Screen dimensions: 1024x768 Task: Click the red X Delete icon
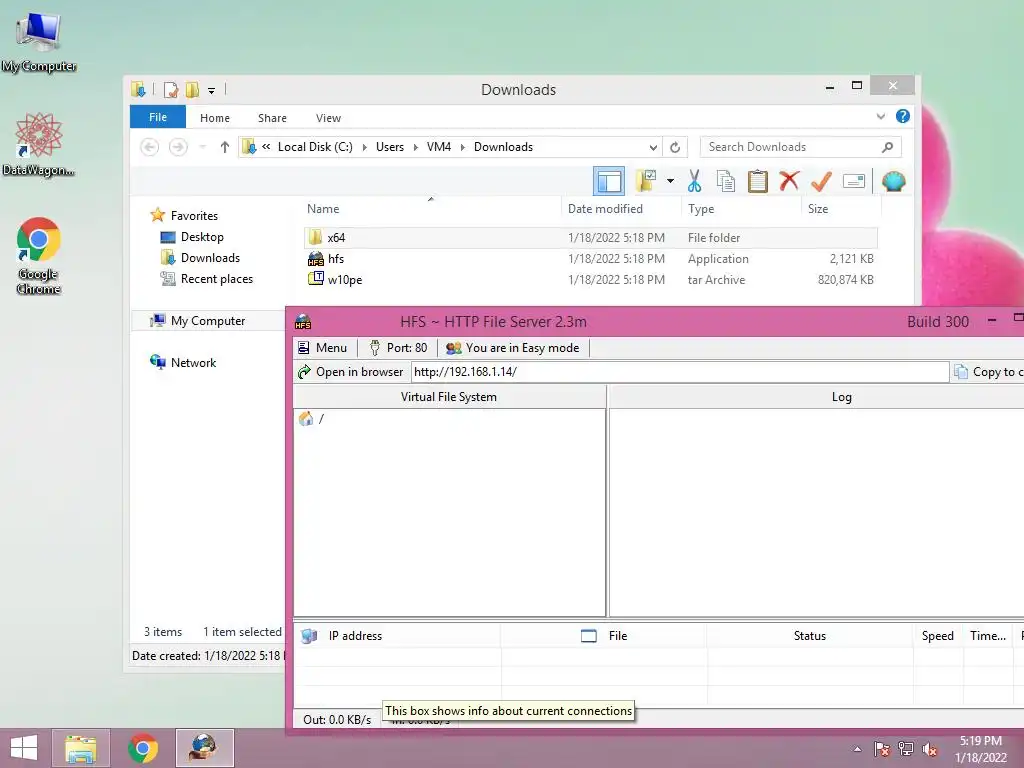click(789, 181)
